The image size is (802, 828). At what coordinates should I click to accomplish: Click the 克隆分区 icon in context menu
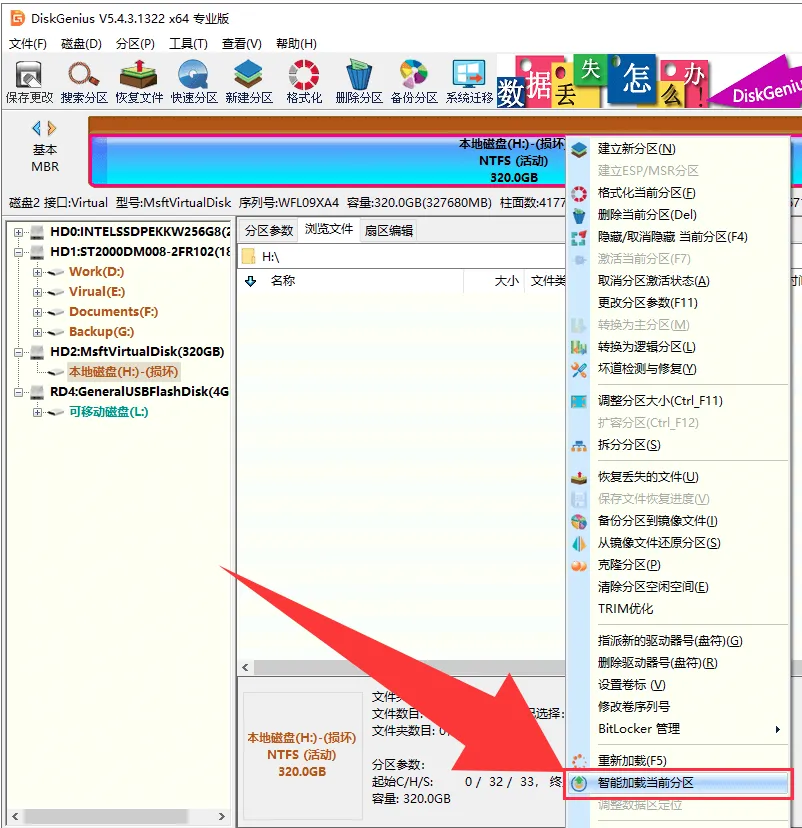pyautogui.click(x=579, y=566)
